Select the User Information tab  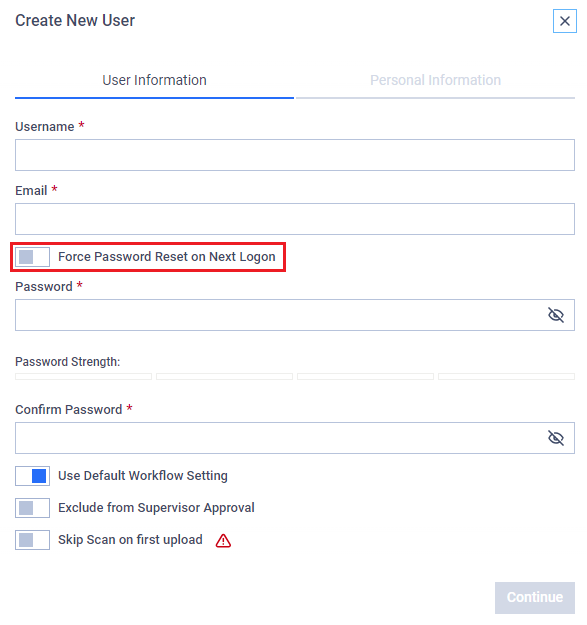pos(154,81)
